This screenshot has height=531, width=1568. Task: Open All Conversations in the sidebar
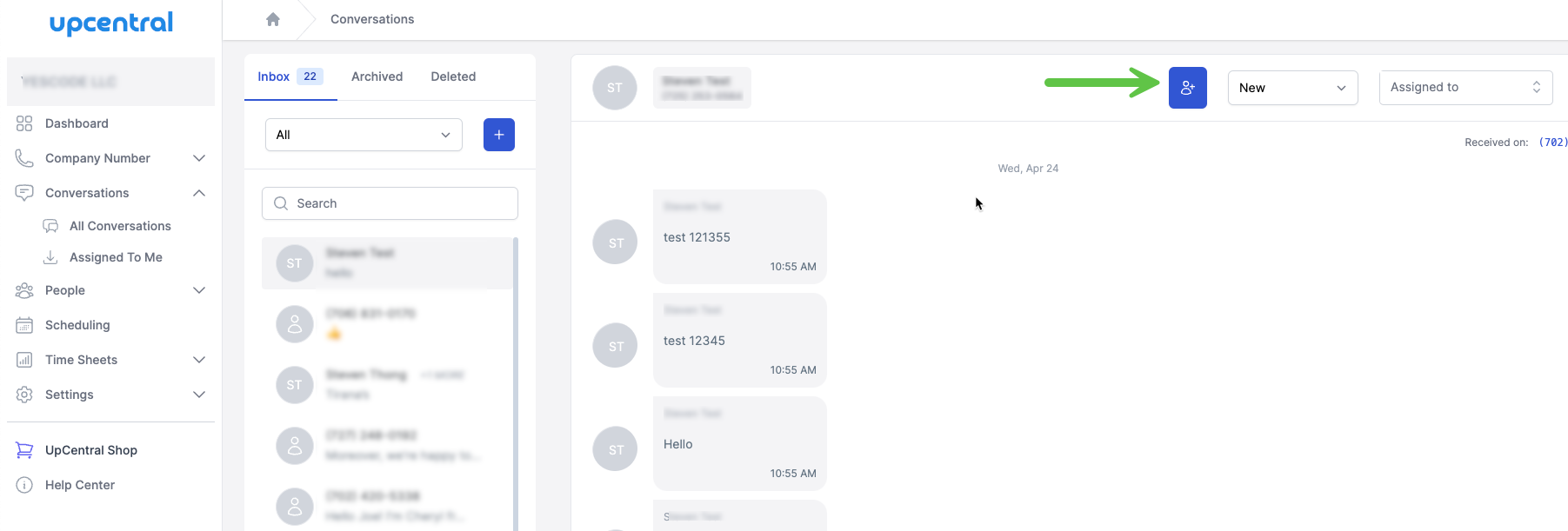coord(119,225)
